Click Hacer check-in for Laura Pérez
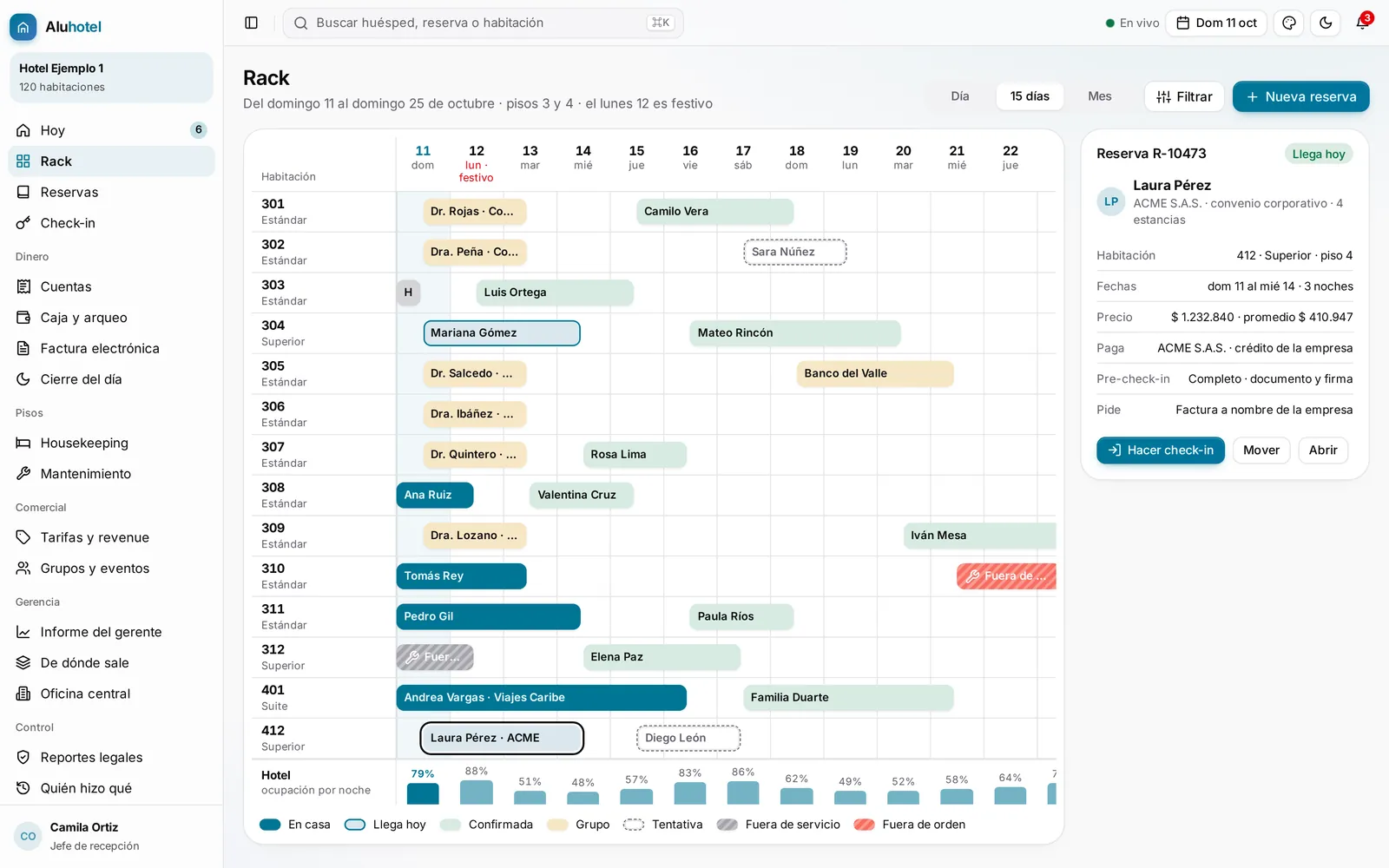This screenshot has height=868, width=1389. pyautogui.click(x=1161, y=450)
